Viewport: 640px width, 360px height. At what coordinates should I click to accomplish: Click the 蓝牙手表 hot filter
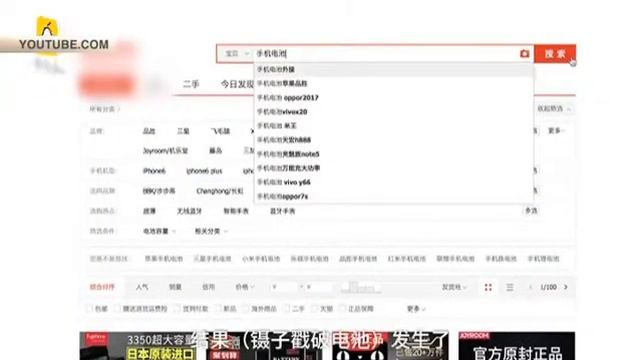point(282,211)
